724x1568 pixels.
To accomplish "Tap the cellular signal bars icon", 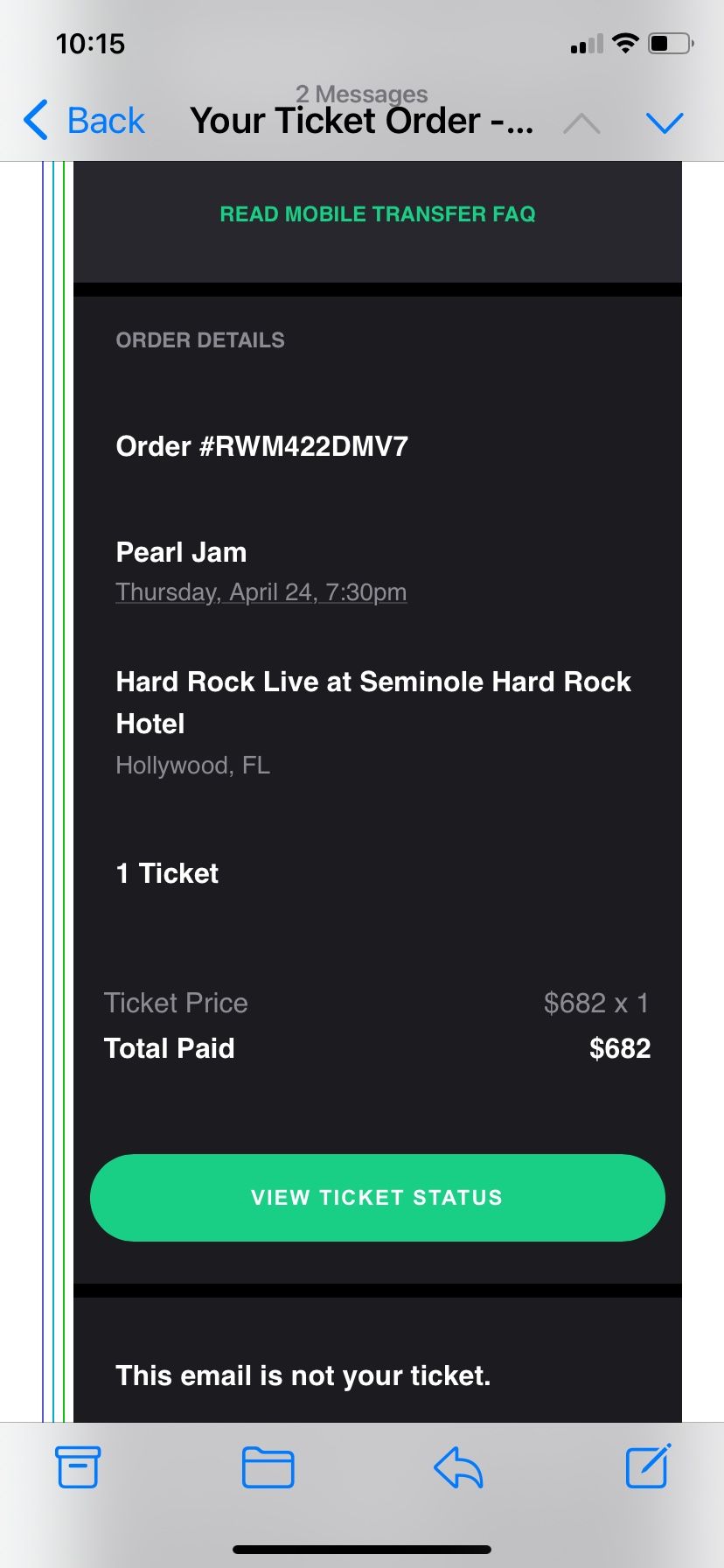I will coord(587,44).
